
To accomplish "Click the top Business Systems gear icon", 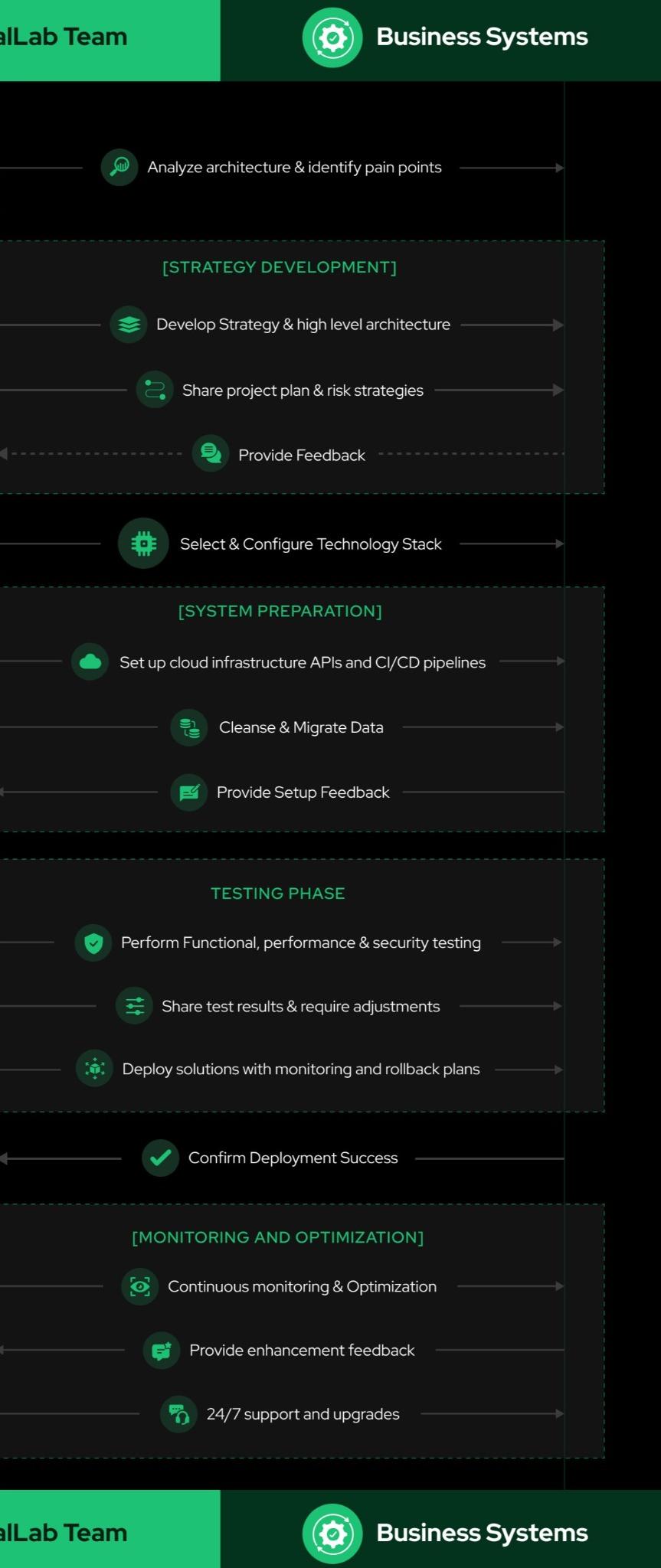I will pos(332,38).
